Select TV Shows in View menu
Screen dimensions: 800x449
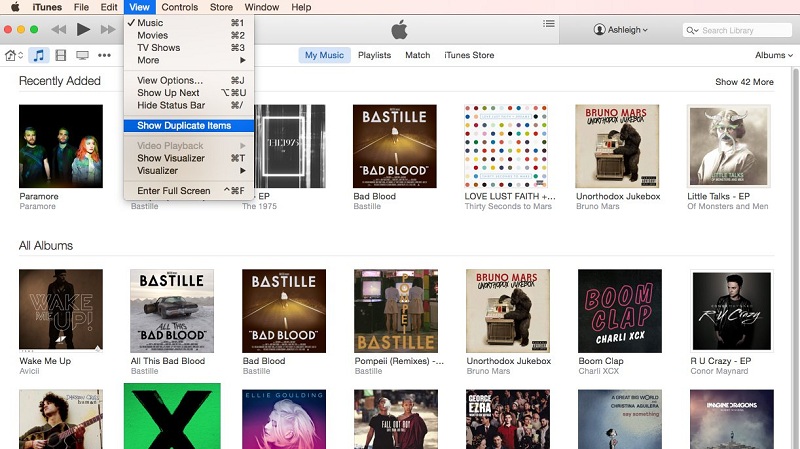click(189, 47)
